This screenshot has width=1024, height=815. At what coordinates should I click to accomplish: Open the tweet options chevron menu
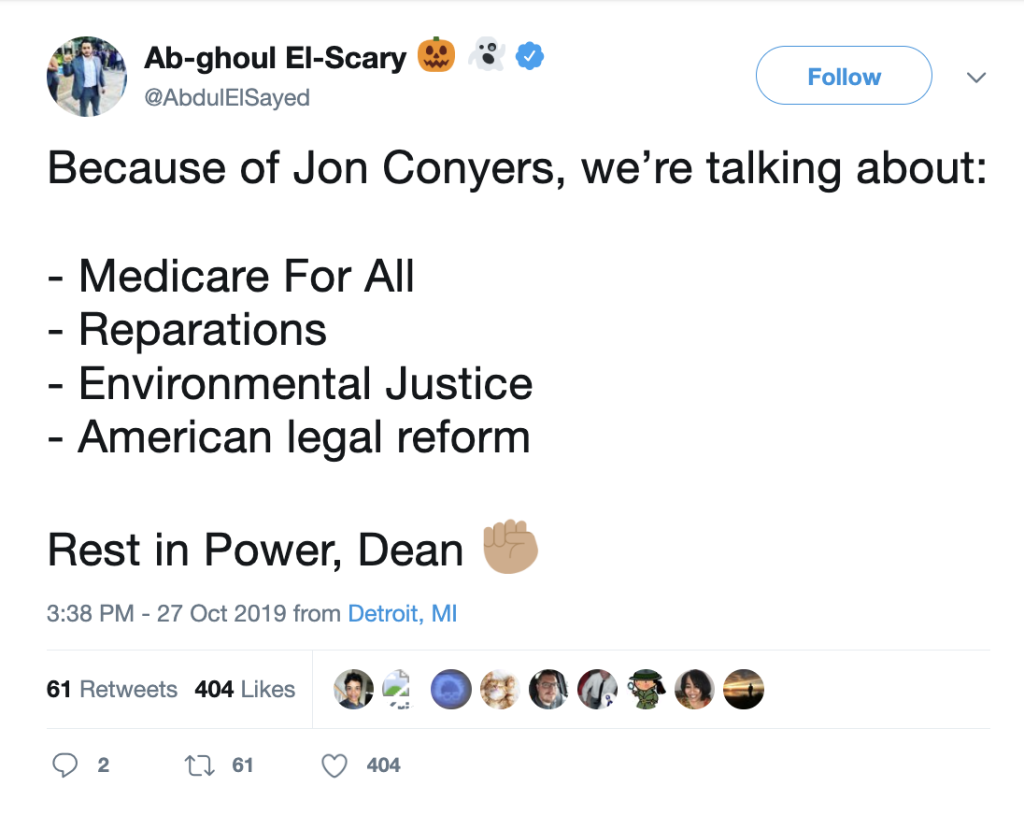[x=976, y=77]
